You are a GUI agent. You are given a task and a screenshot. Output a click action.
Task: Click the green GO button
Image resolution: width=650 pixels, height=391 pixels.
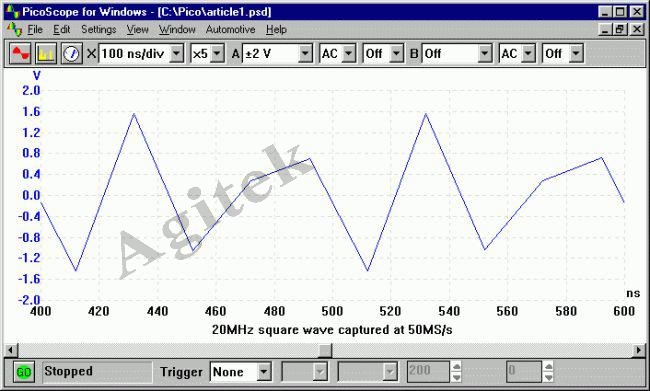[24, 372]
